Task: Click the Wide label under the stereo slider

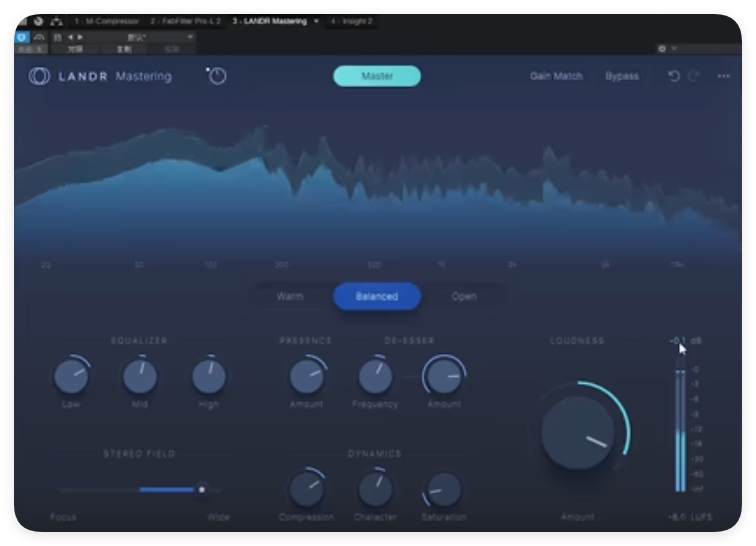Action: [x=218, y=517]
